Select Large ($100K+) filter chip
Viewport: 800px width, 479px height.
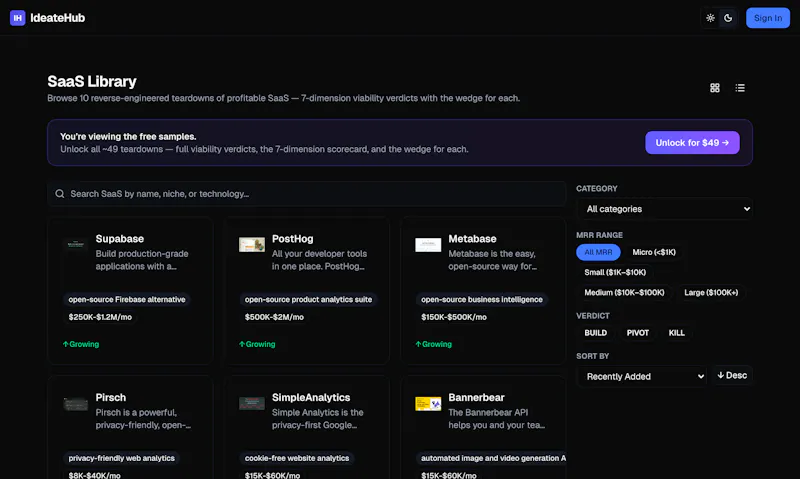pyautogui.click(x=711, y=292)
